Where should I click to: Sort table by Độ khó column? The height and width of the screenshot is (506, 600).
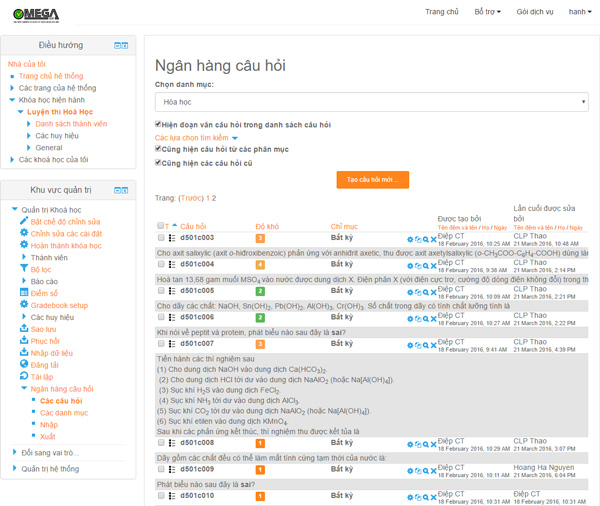point(267,226)
